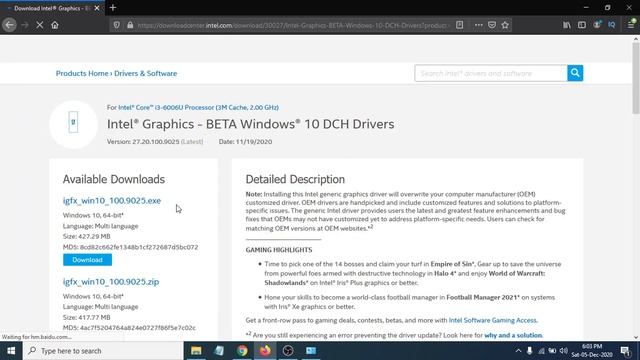Click the Search Intel drivers input field
640x360 pixels.
[491, 73]
